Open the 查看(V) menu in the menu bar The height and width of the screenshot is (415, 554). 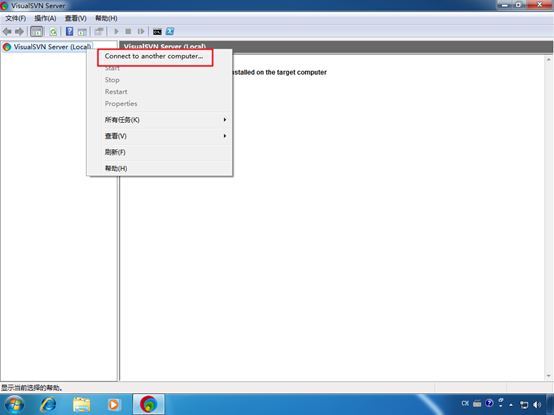pos(76,18)
